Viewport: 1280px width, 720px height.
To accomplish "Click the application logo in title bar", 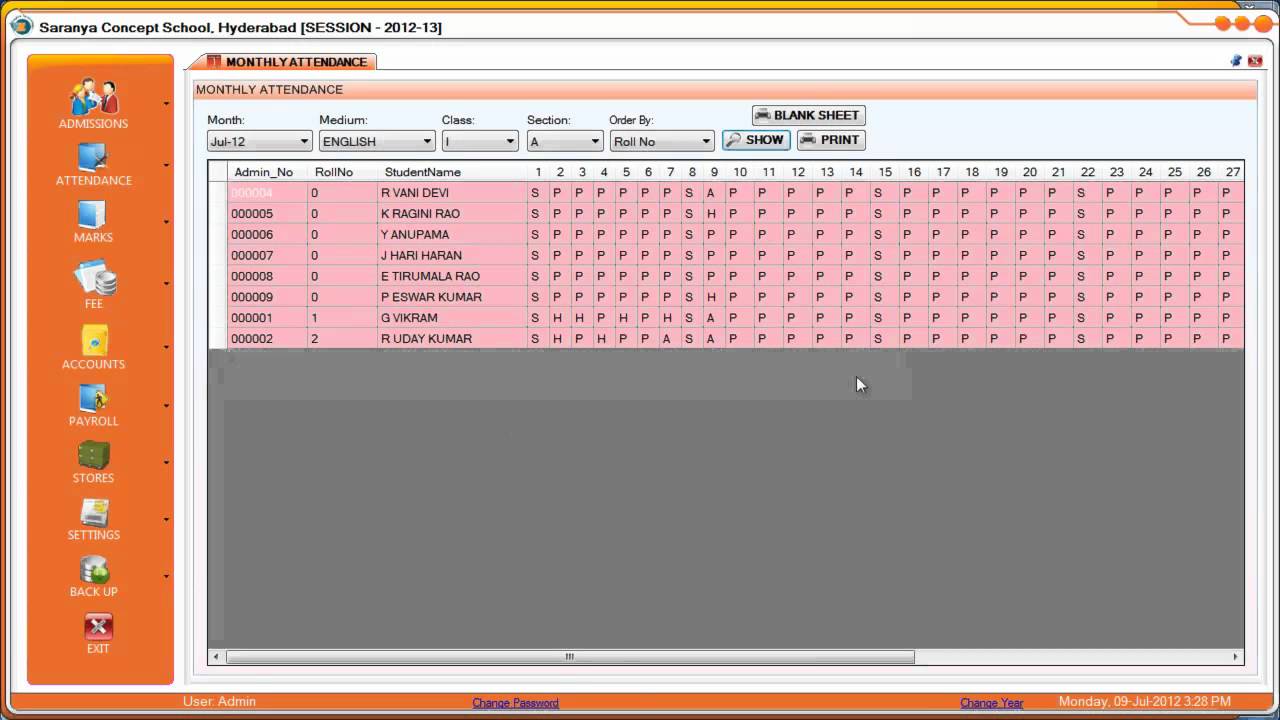I will tap(21, 26).
